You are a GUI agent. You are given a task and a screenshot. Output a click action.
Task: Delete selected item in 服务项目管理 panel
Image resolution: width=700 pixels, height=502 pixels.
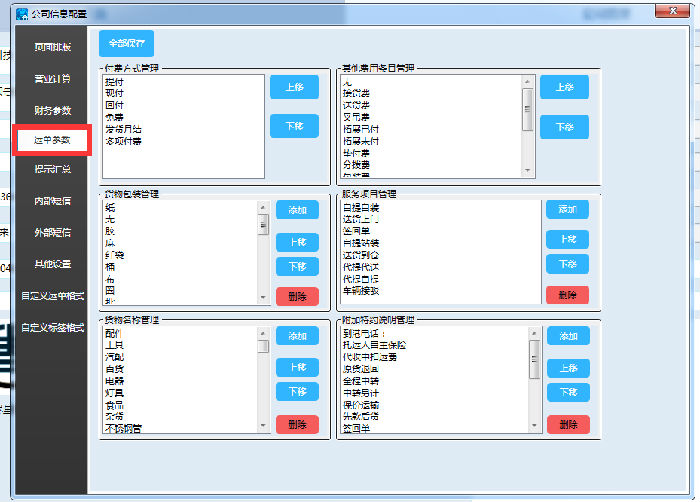567,295
